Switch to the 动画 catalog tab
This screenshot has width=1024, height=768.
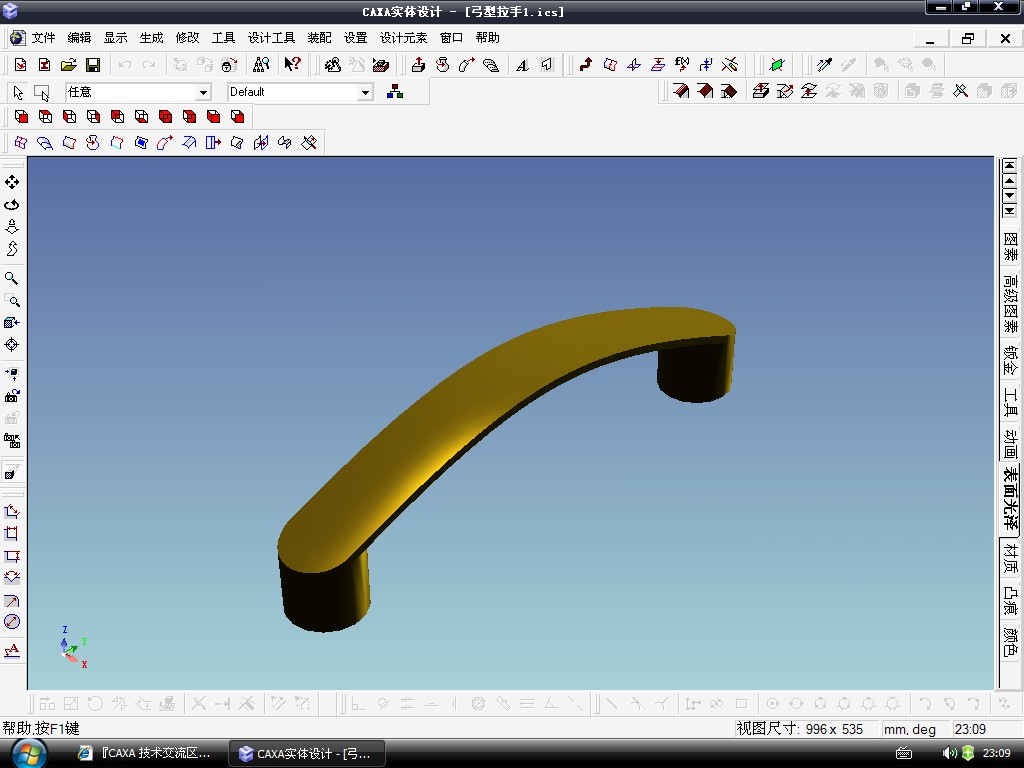pos(1010,443)
